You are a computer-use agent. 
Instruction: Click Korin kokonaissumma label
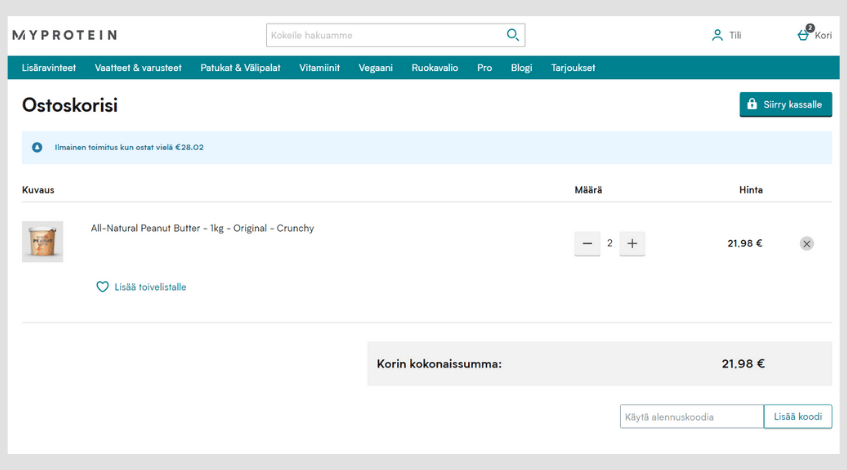click(439, 364)
